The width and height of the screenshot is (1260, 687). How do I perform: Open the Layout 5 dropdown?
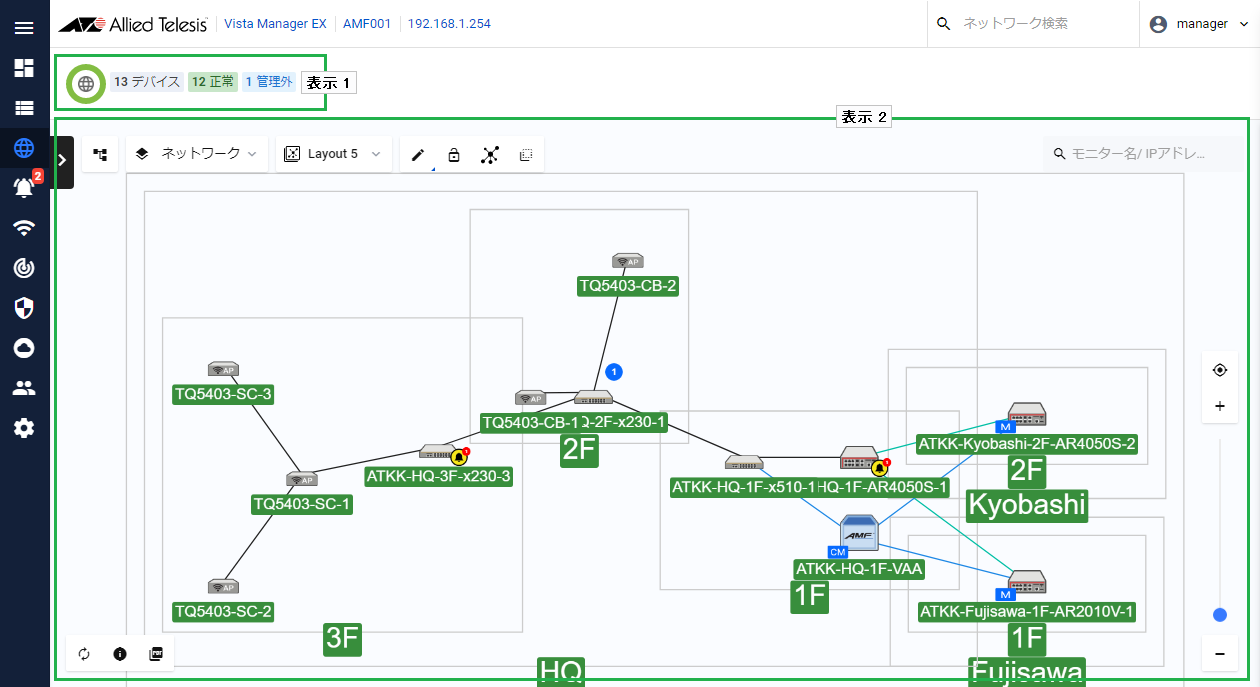coord(333,154)
